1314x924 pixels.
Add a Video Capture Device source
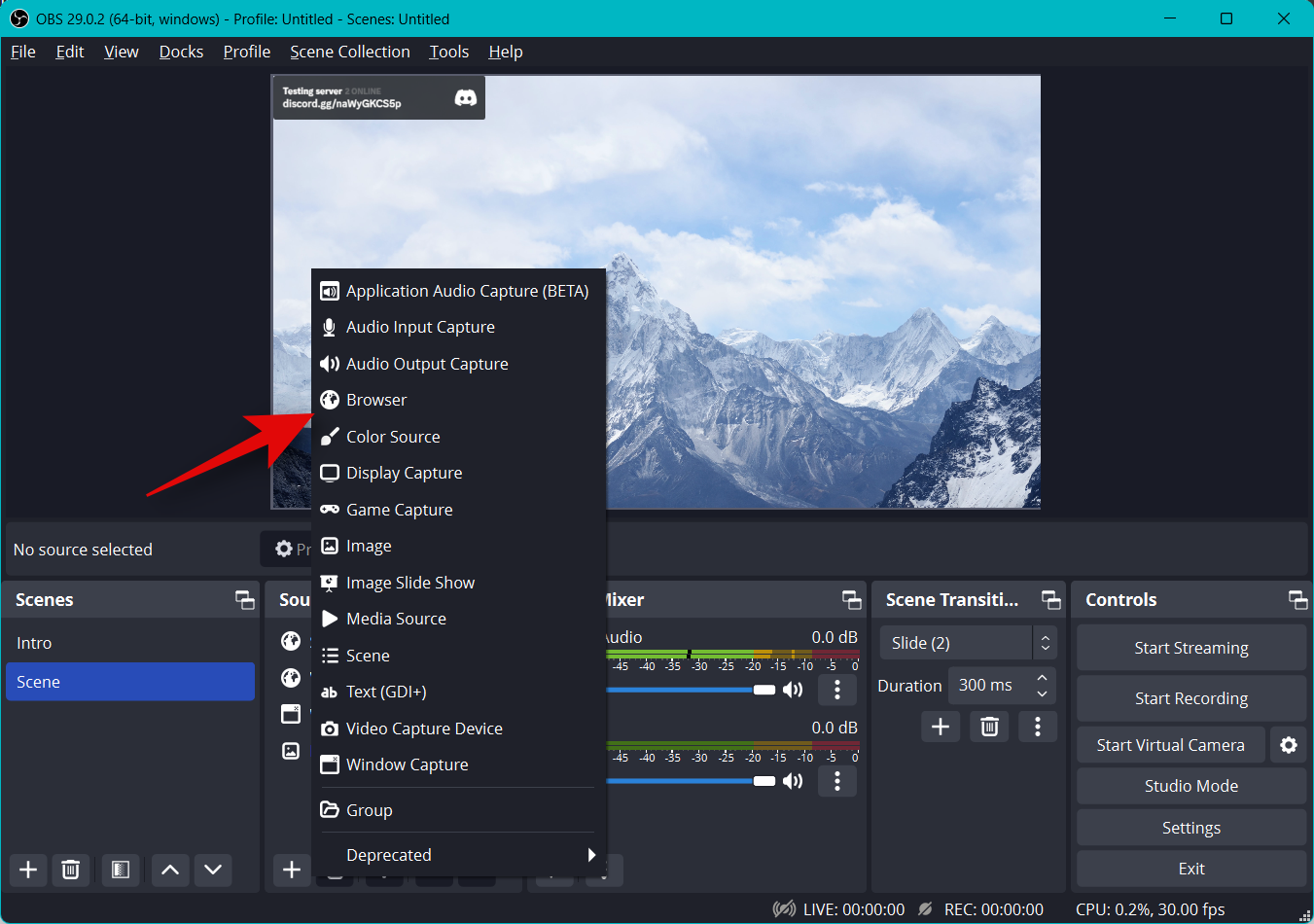click(458, 729)
